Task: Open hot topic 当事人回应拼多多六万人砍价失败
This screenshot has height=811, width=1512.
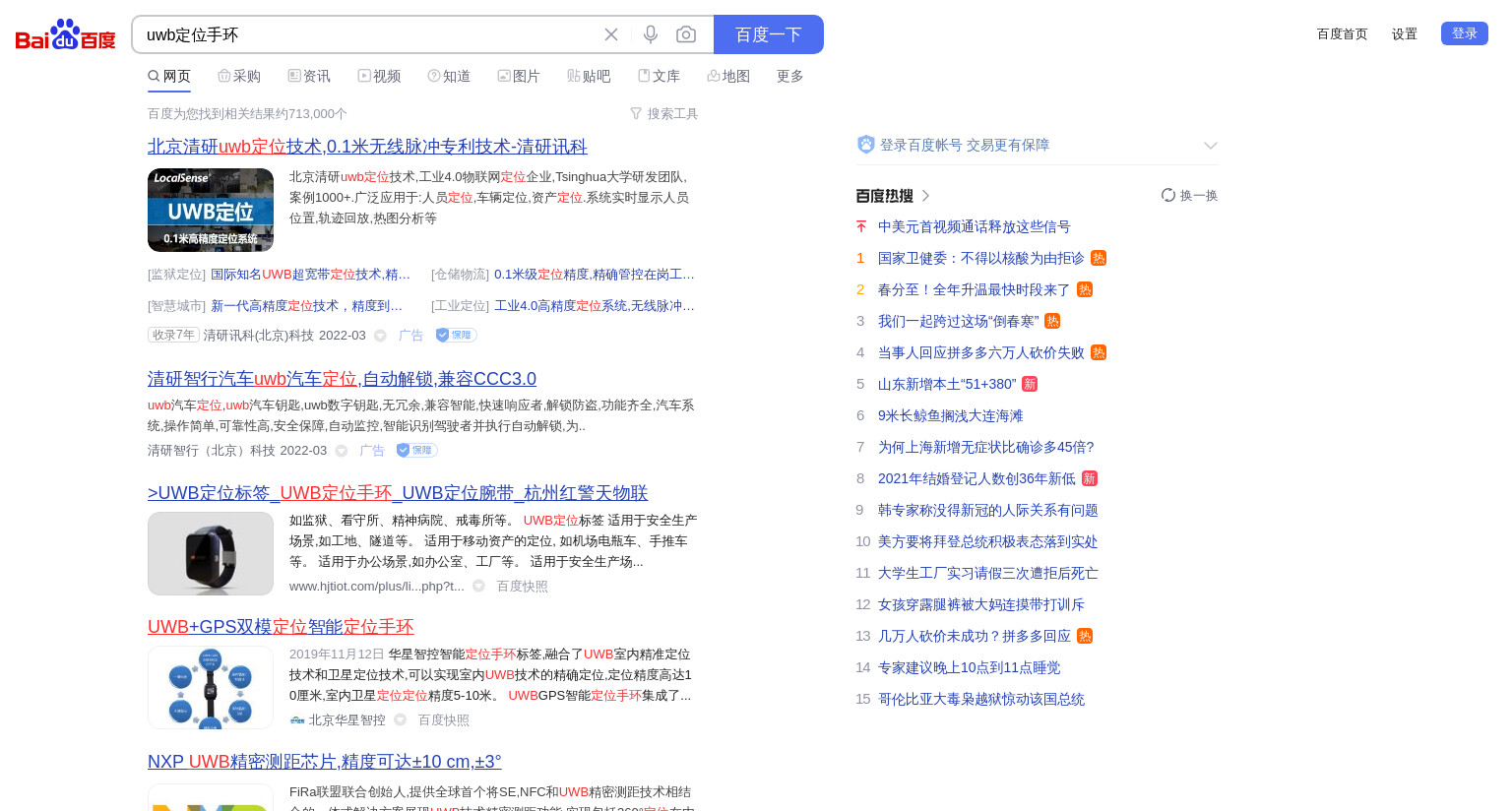Action: (x=981, y=352)
